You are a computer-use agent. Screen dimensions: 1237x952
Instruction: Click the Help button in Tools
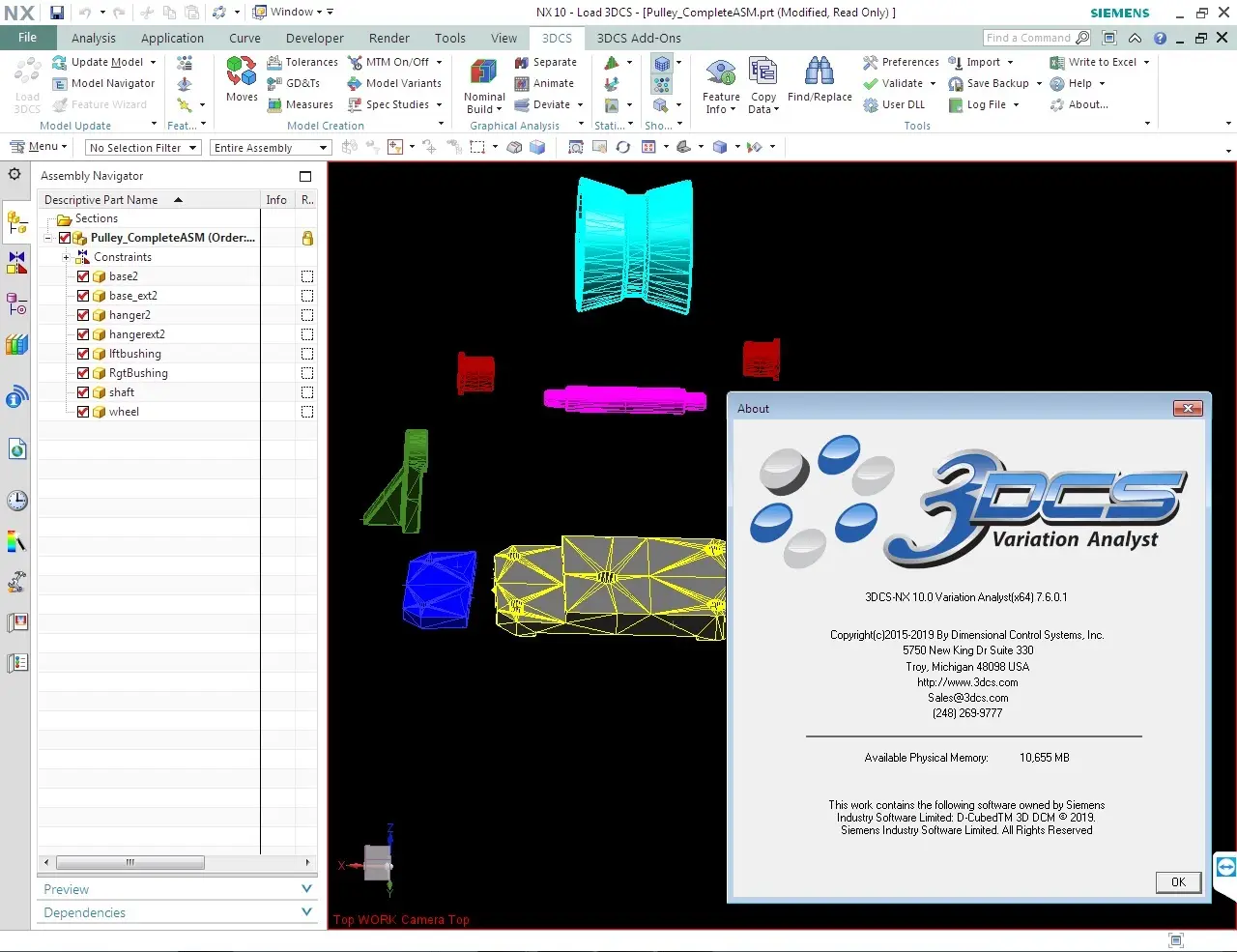(x=1078, y=83)
